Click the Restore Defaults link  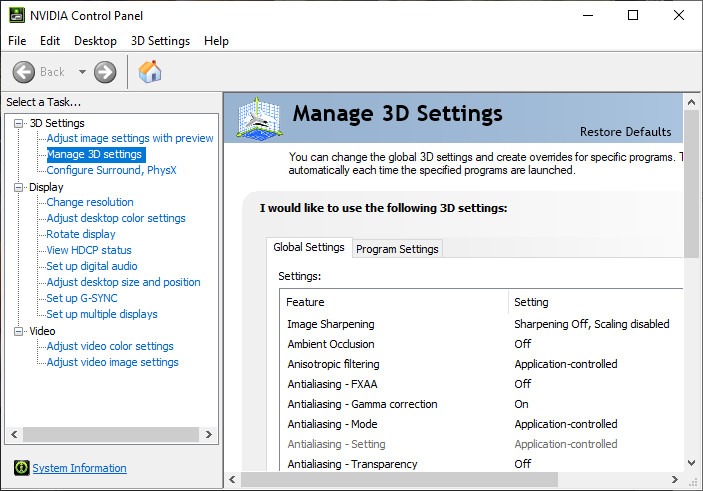(x=625, y=132)
